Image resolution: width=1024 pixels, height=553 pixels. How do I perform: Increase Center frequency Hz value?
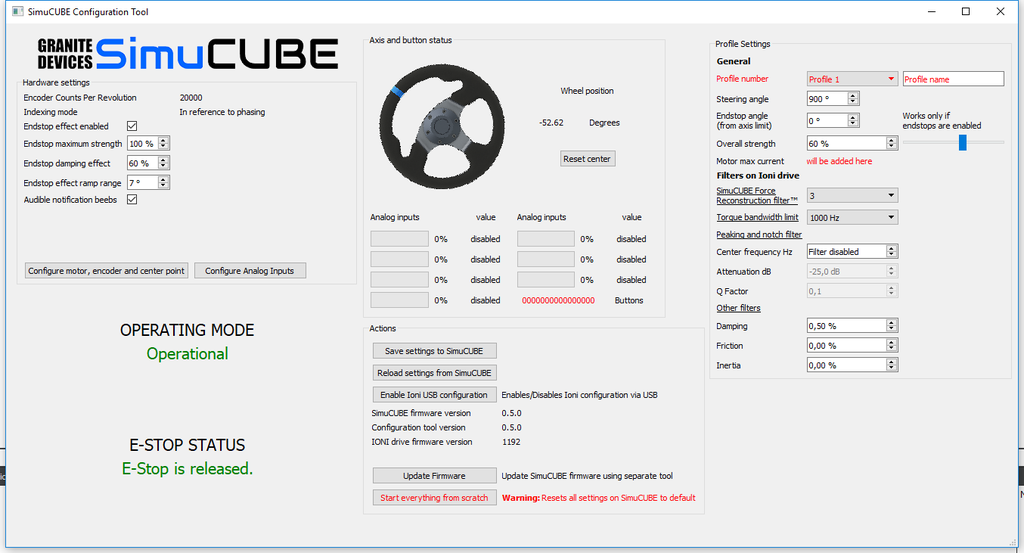tap(891, 248)
